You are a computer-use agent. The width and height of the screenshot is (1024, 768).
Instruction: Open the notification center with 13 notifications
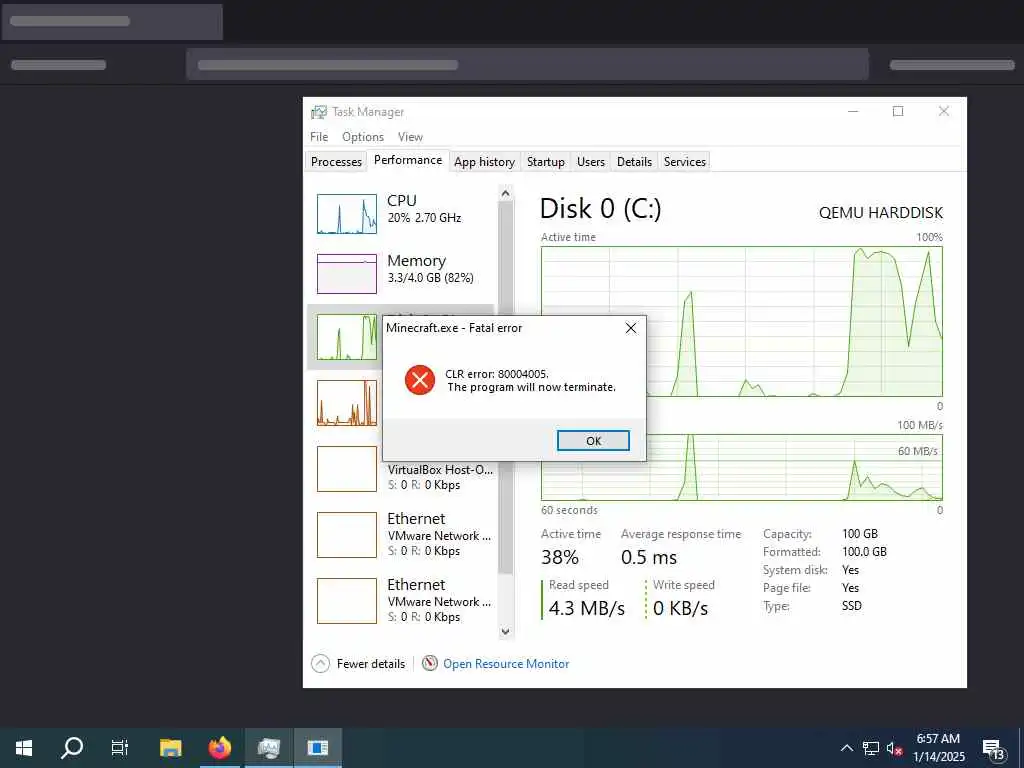coord(993,749)
